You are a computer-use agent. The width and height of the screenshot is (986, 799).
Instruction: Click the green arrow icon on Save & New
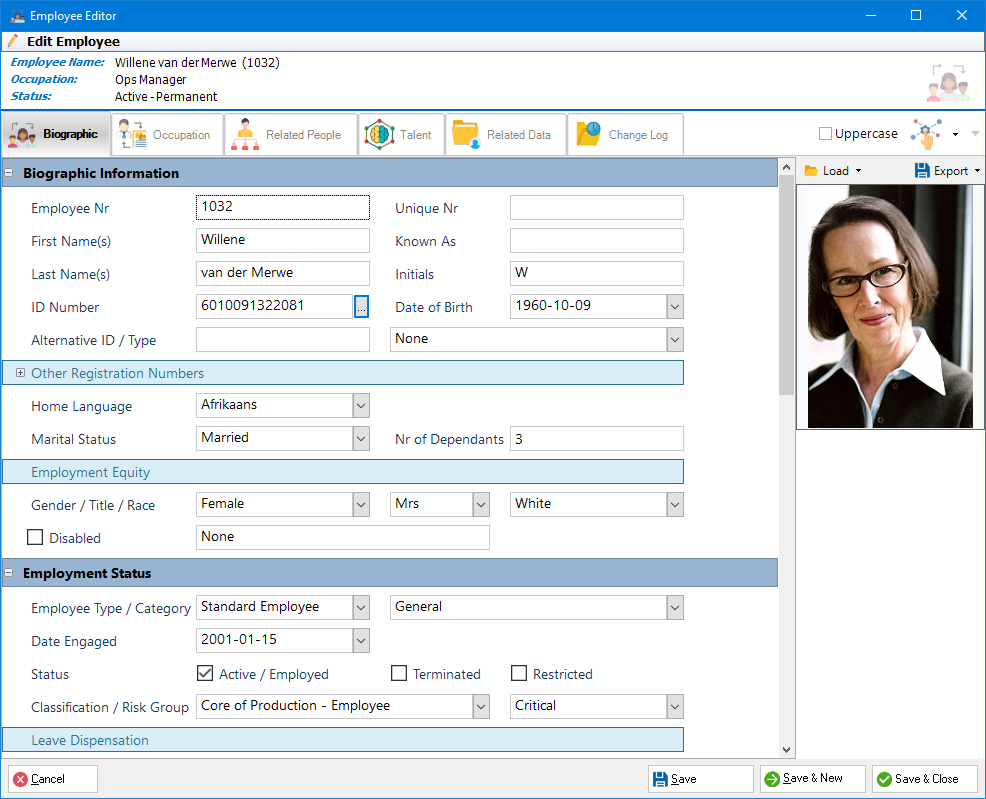pos(772,779)
